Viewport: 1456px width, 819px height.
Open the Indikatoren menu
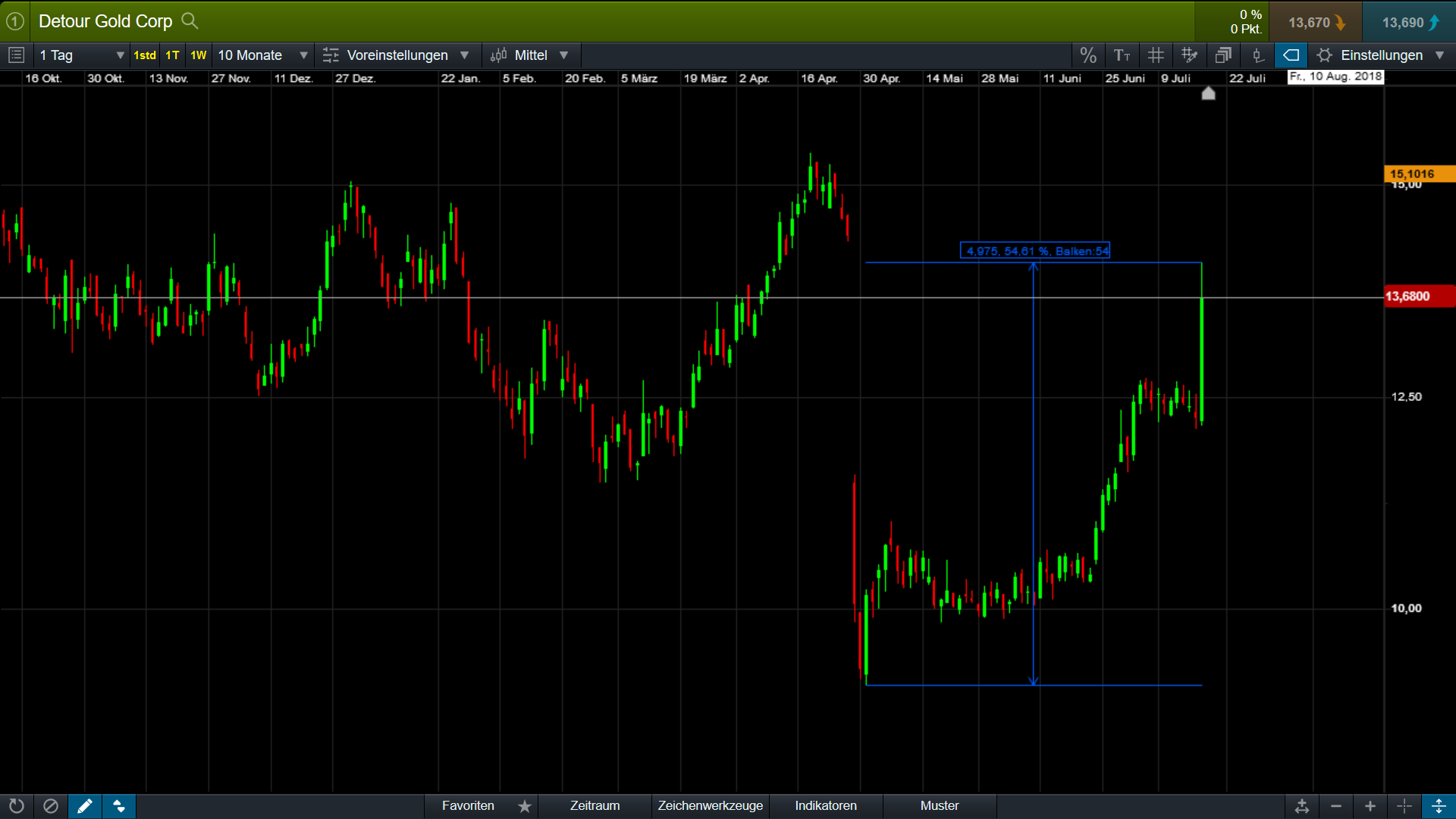(x=825, y=806)
